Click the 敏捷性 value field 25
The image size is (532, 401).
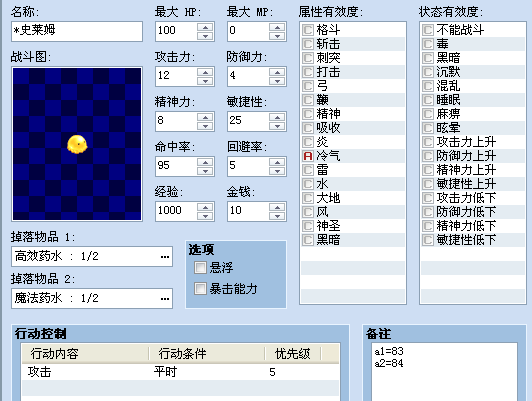click(248, 121)
